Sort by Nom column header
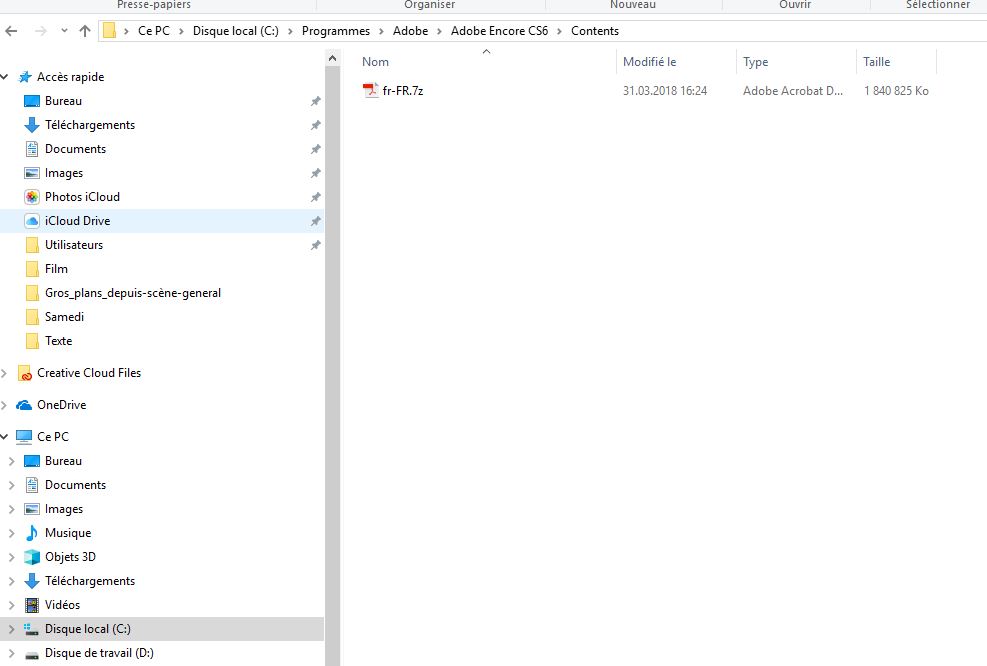The width and height of the screenshot is (987, 666). click(x=375, y=62)
